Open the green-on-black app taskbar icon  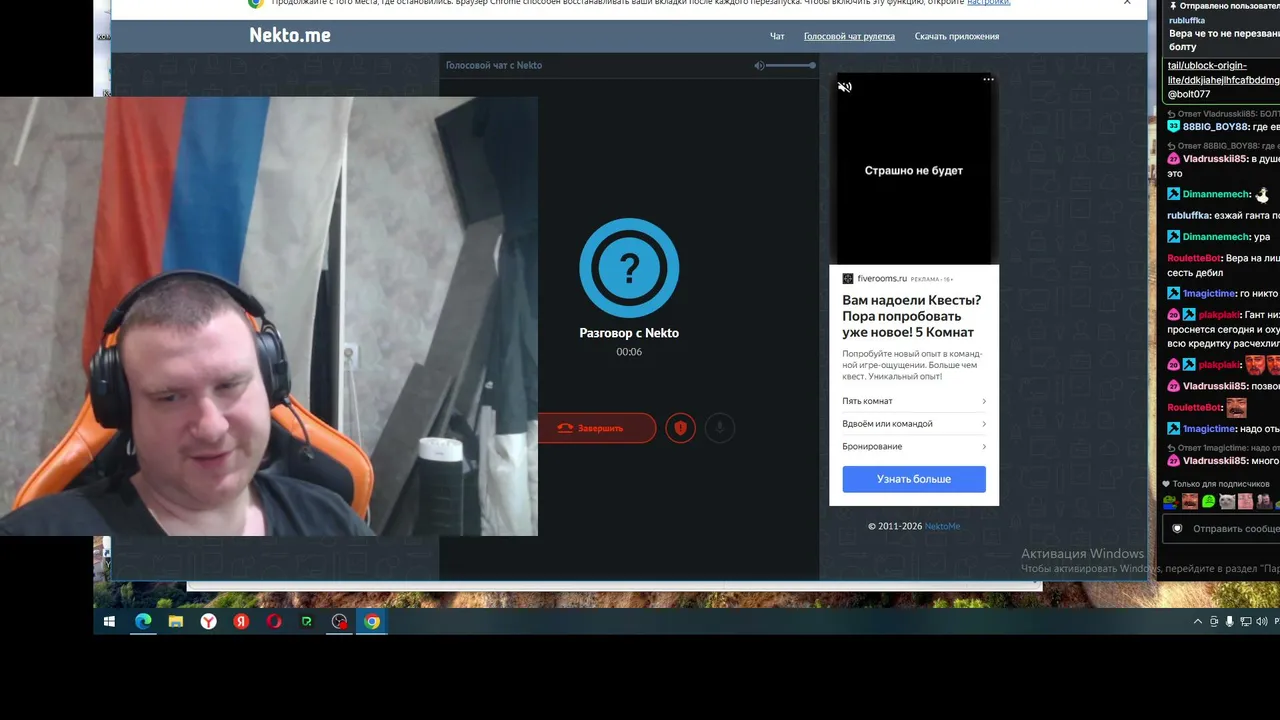(307, 622)
